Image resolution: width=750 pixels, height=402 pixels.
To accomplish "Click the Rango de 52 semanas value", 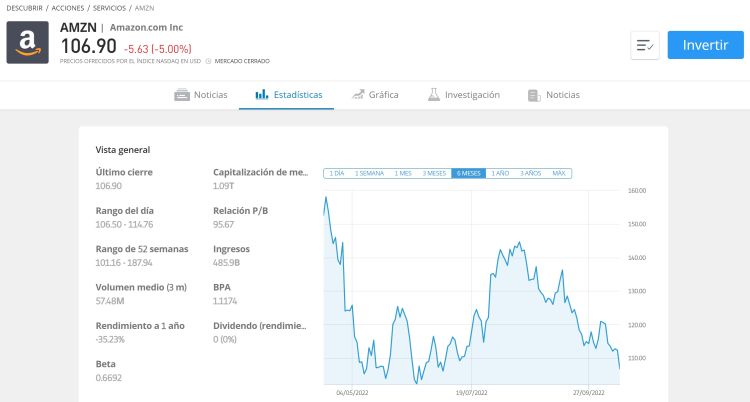I will click(x=124, y=263).
